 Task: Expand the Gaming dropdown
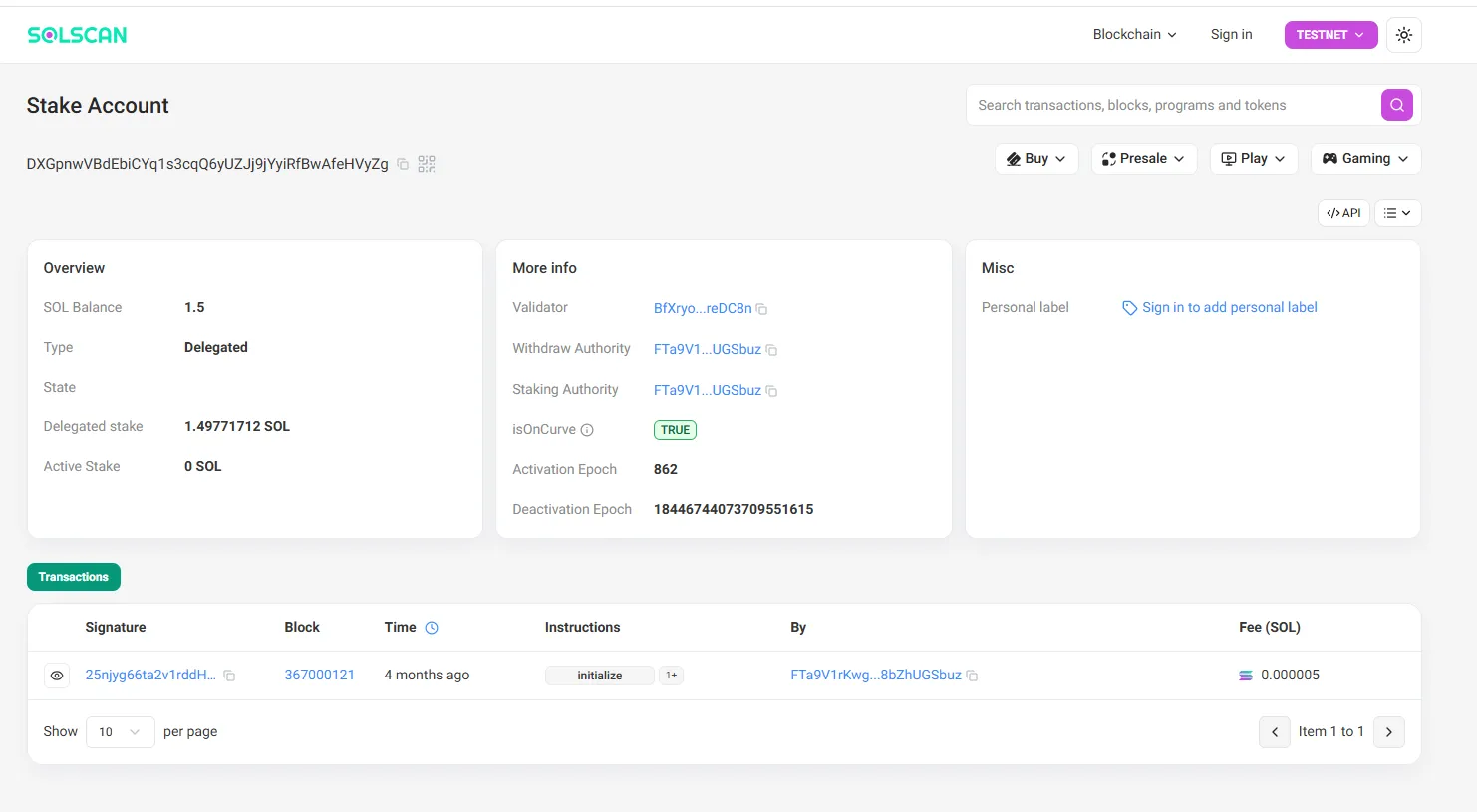pos(1365,159)
